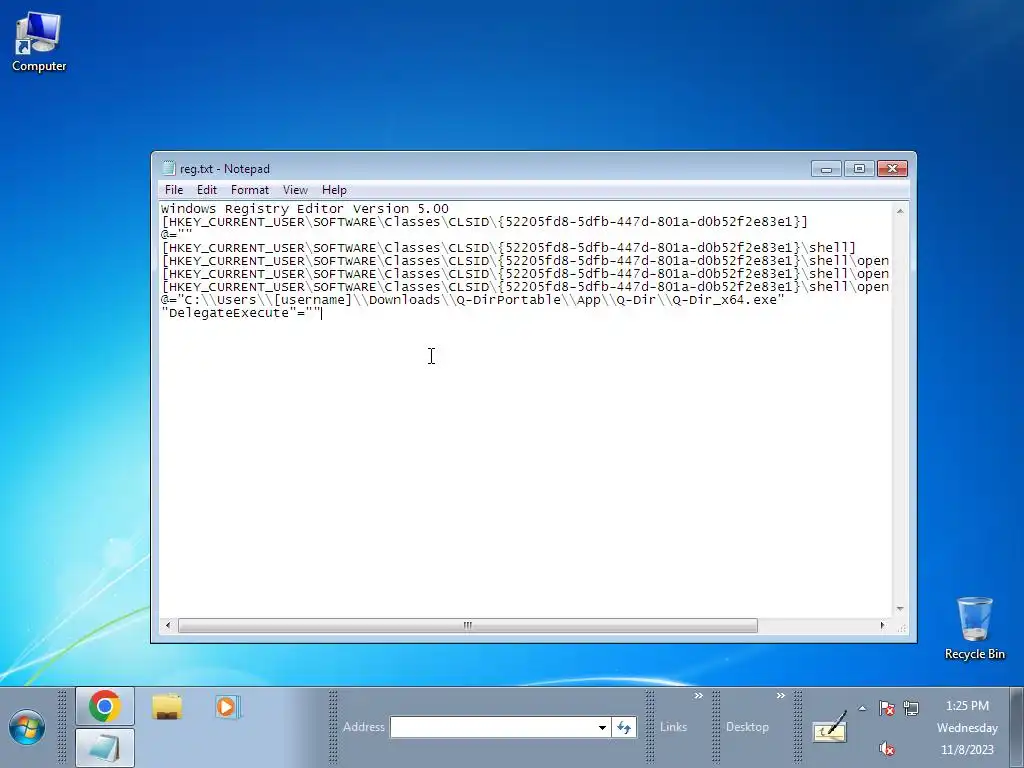Click the horizontal scrollbar right arrow
This screenshot has height=768, width=1024.
(x=883, y=626)
